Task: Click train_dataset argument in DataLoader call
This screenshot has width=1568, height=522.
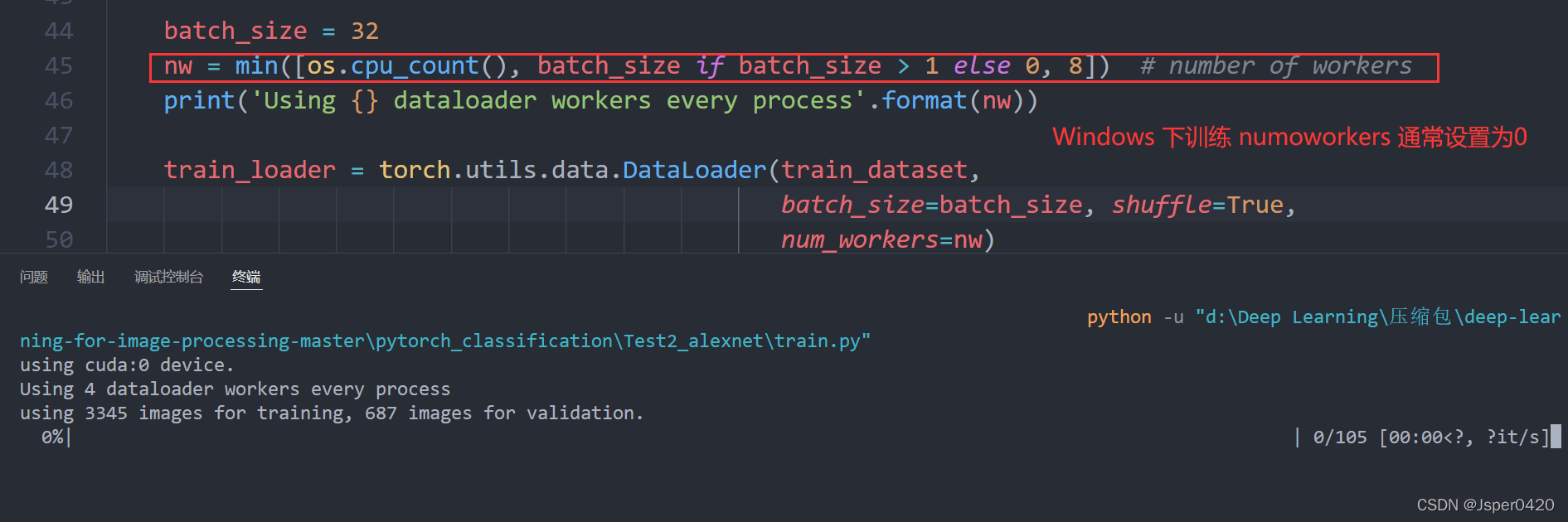Action: tap(875, 171)
